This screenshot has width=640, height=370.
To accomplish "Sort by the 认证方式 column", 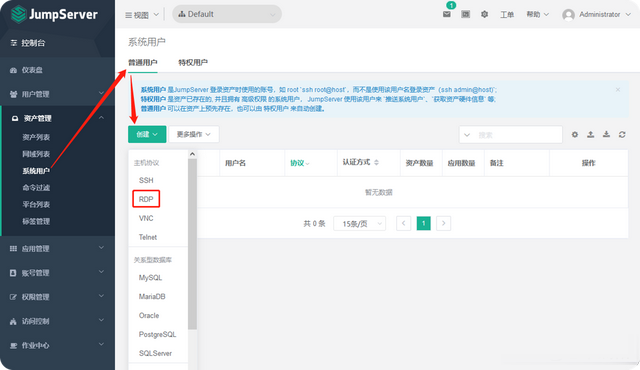I will (360, 162).
